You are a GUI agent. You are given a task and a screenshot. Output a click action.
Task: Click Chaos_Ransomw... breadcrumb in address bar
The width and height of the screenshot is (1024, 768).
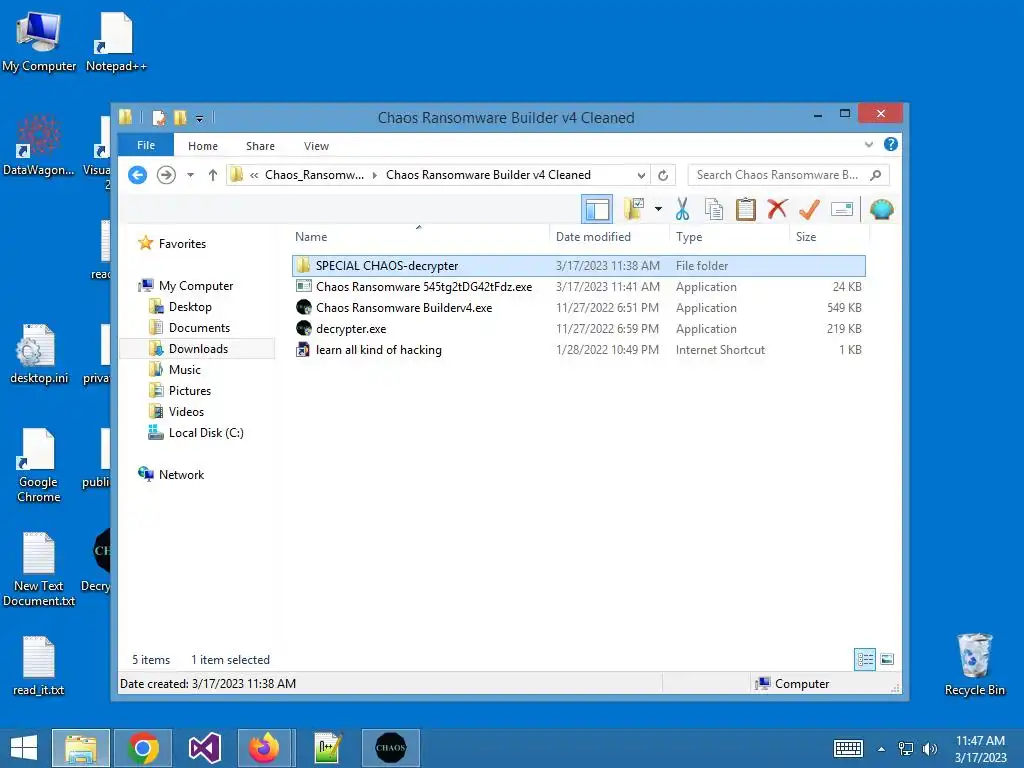point(314,175)
